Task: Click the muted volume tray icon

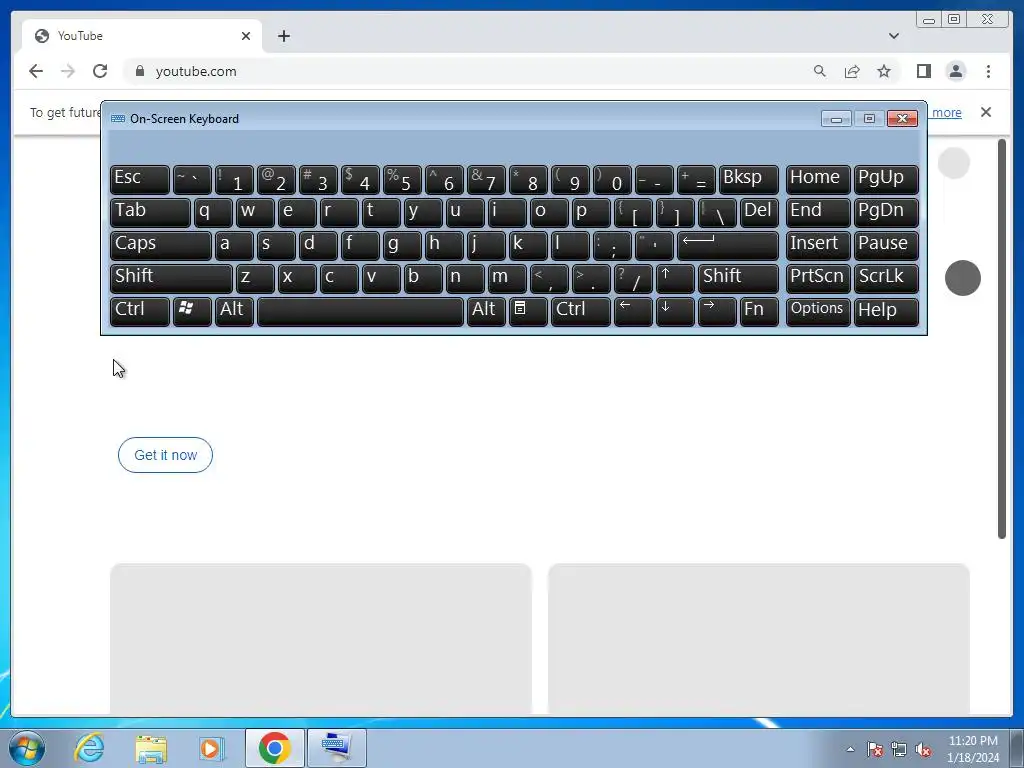Action: (923, 749)
